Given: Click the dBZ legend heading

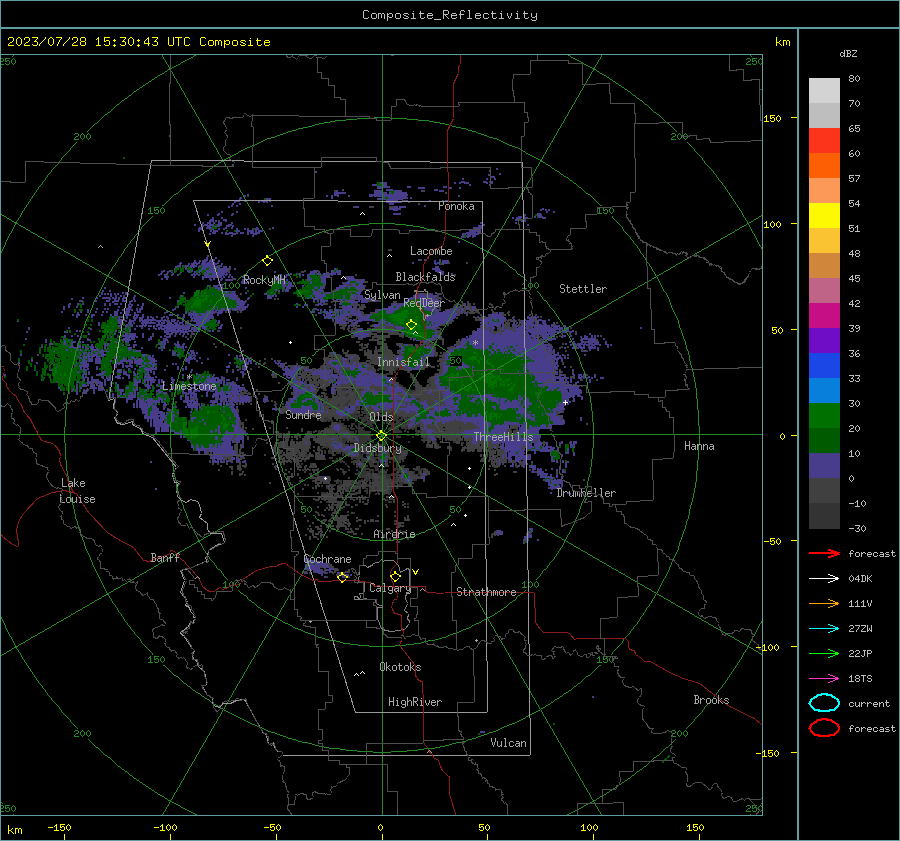Looking at the screenshot, I should [848, 54].
